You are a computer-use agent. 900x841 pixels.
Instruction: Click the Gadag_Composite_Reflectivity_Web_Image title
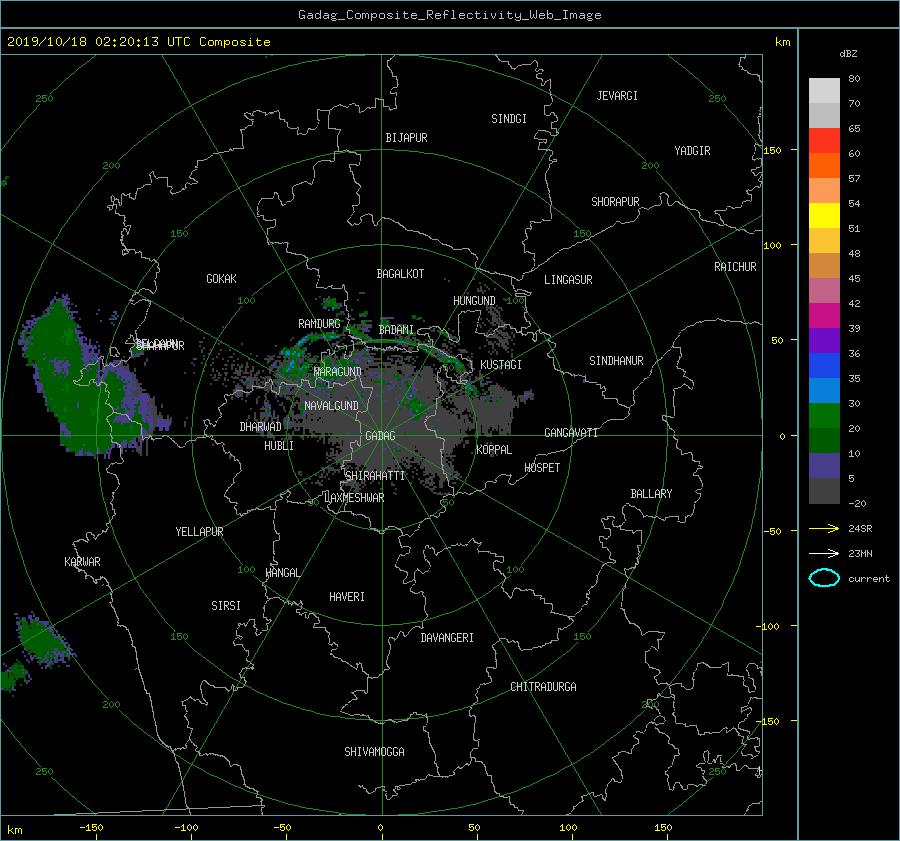(449, 15)
